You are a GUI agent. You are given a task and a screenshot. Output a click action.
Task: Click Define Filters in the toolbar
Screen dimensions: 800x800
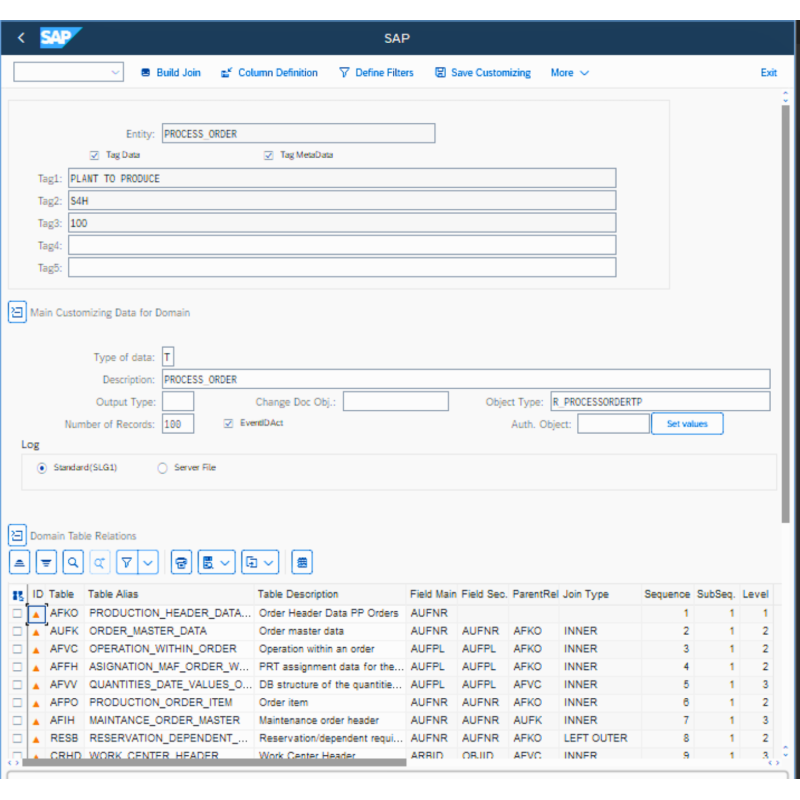(x=375, y=73)
